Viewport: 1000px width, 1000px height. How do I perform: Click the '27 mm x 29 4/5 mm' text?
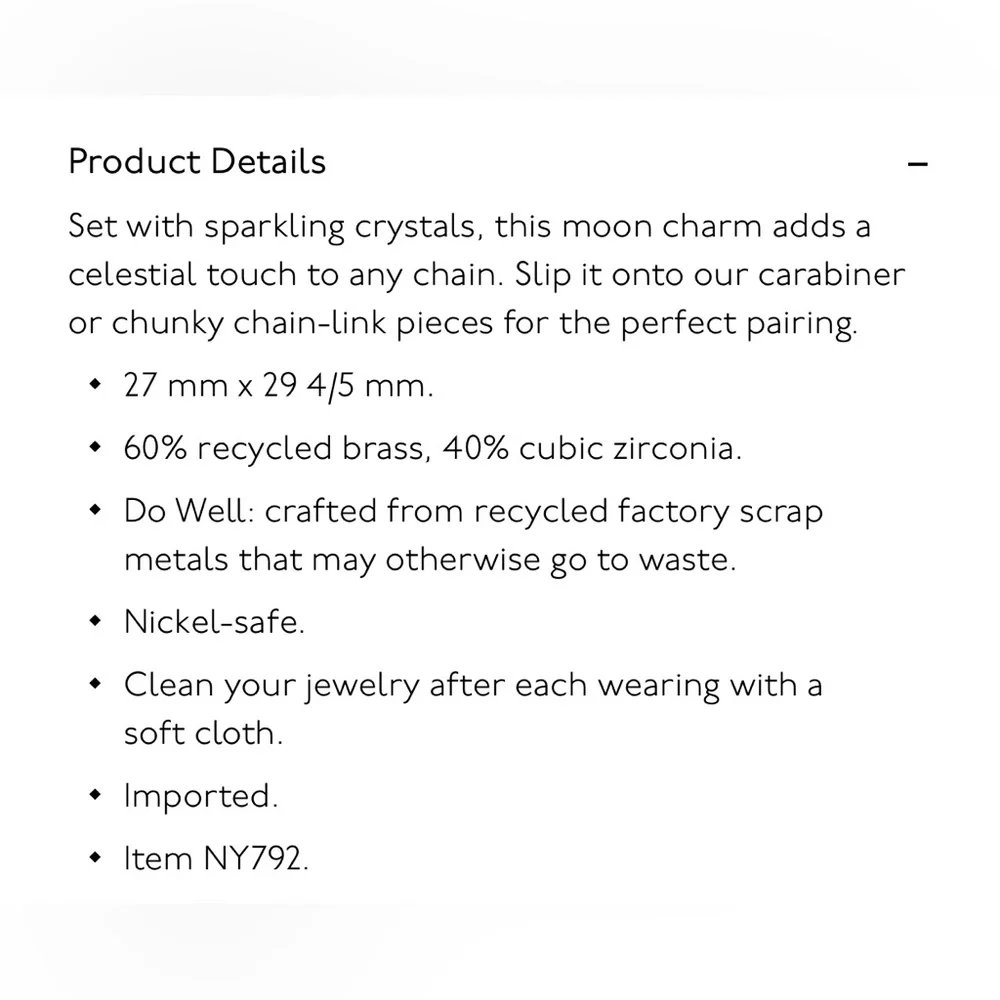279,385
